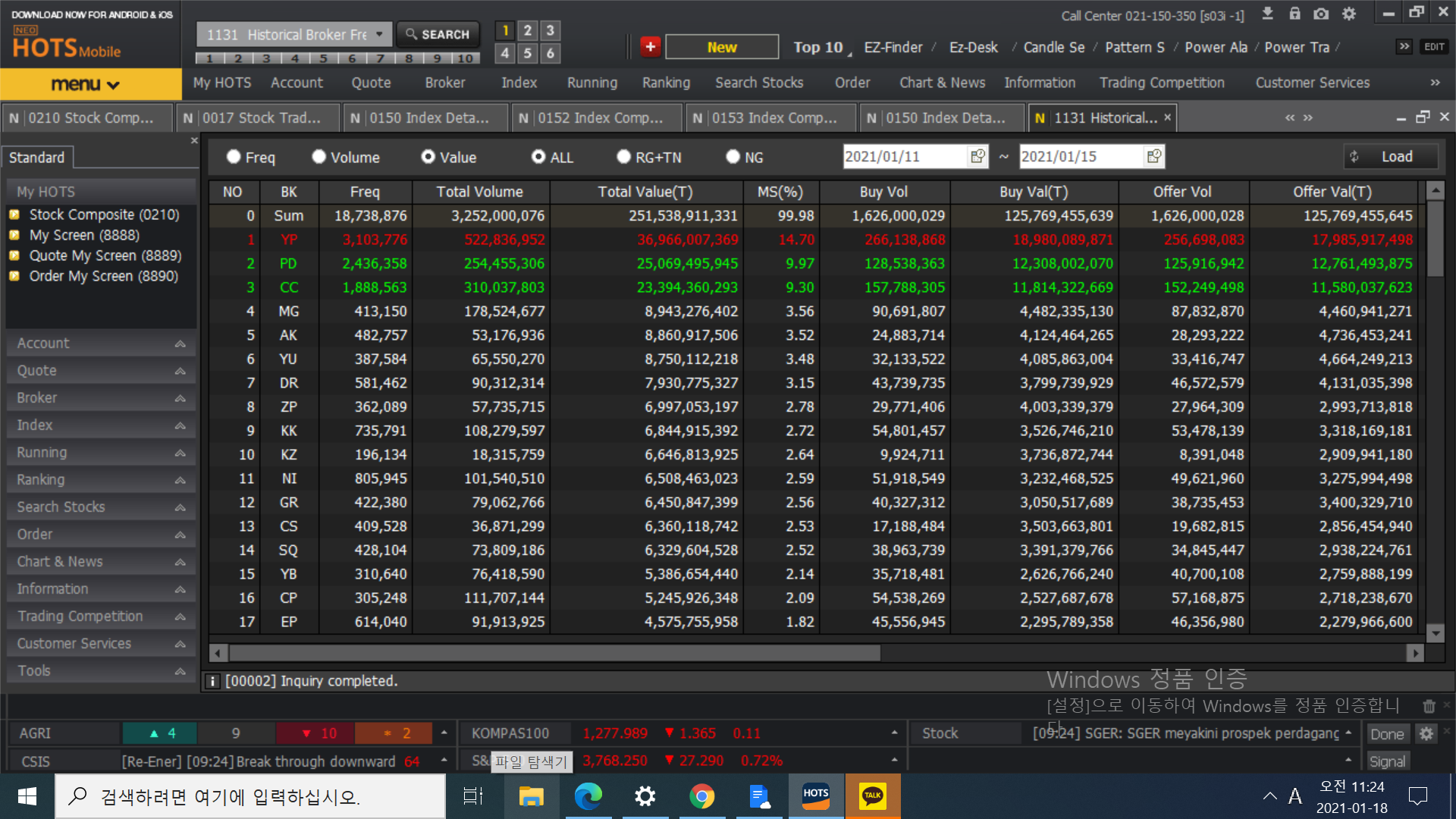Expand the Running sidebar section
The height and width of the screenshot is (819, 1456).
[101, 453]
